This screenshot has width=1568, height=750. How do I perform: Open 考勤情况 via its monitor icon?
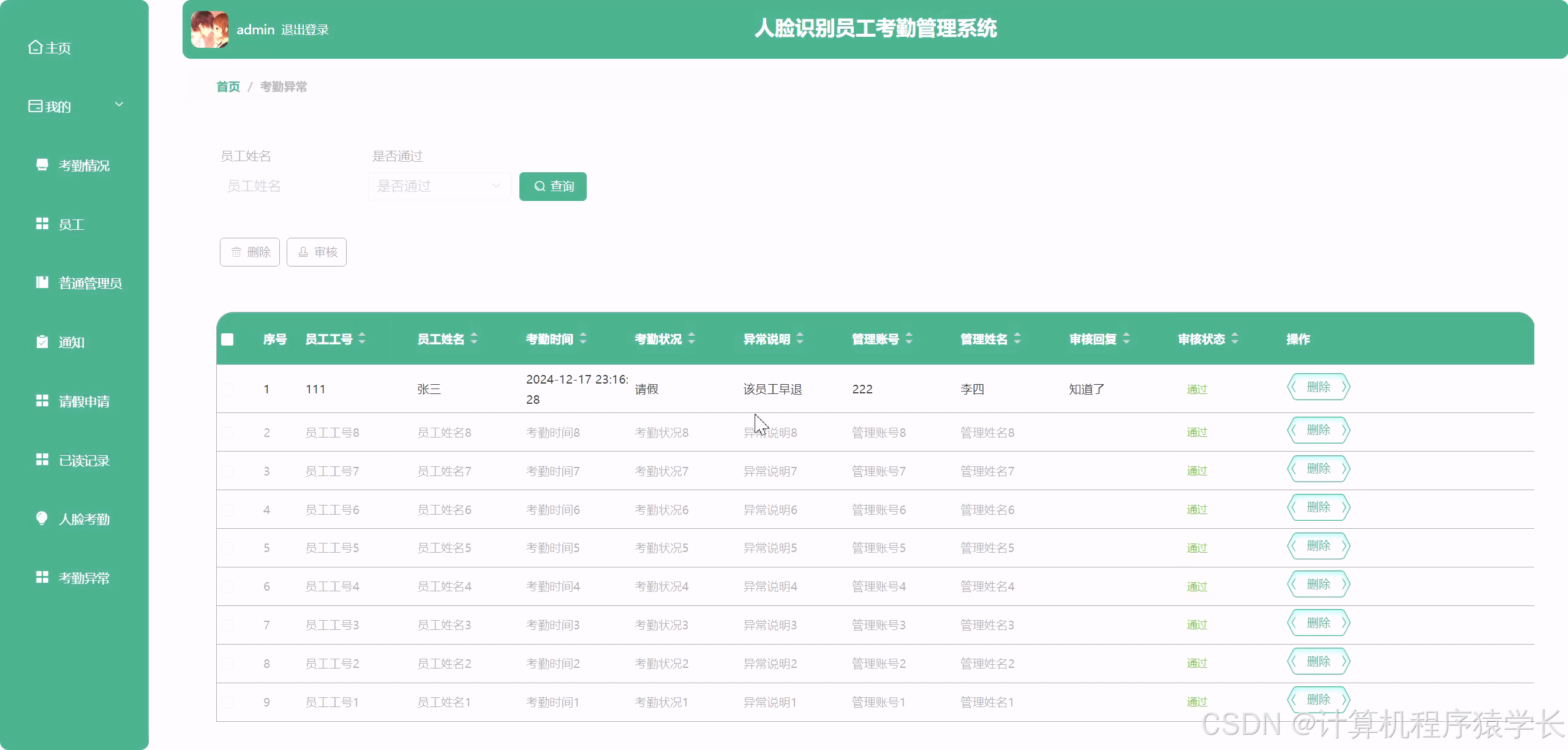[42, 164]
